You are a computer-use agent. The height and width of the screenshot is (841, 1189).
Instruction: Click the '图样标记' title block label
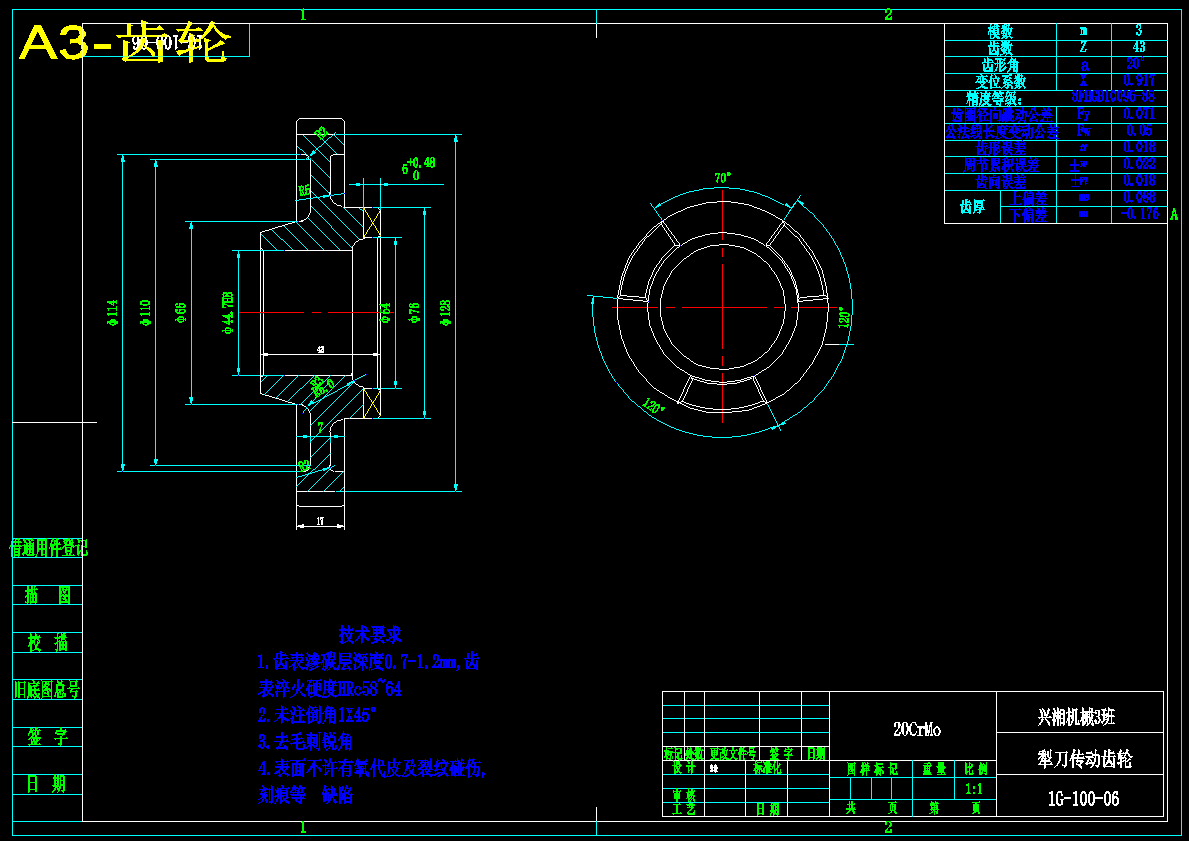click(871, 769)
